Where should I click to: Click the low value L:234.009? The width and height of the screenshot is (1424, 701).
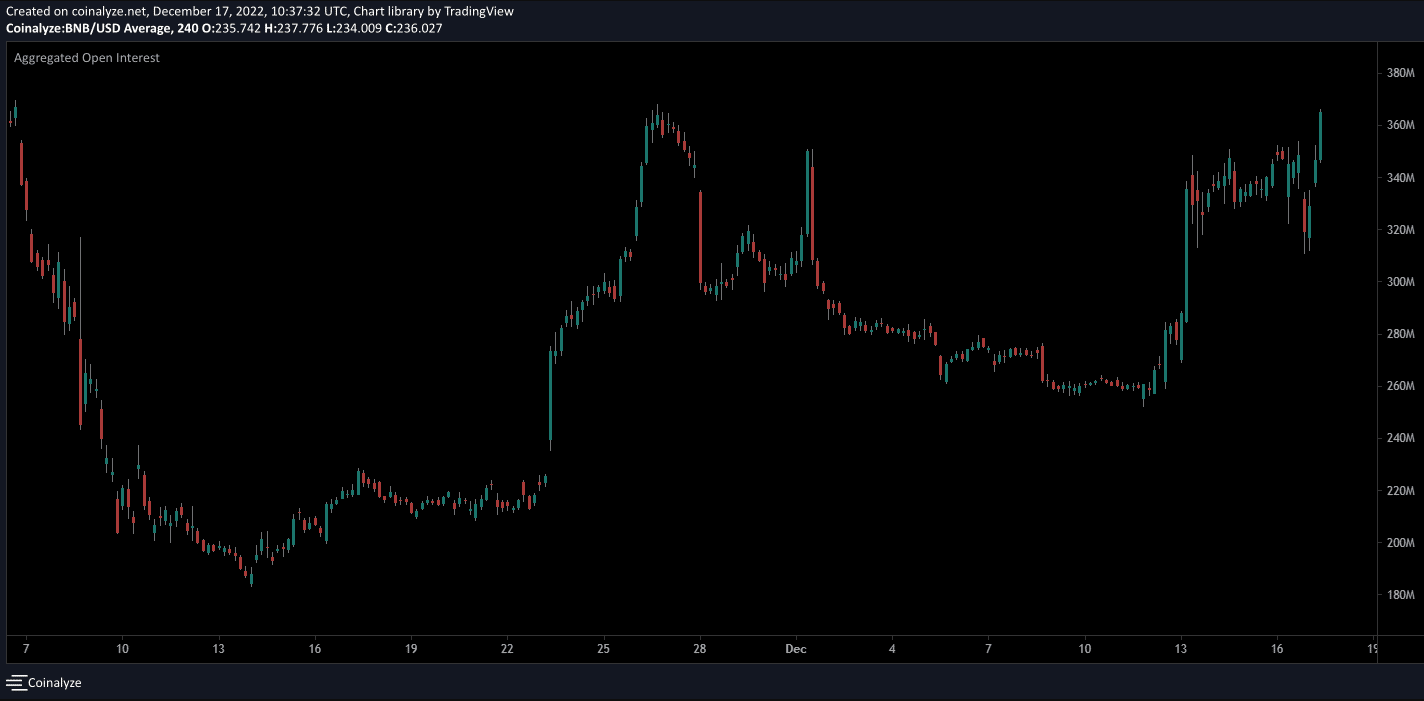point(355,28)
